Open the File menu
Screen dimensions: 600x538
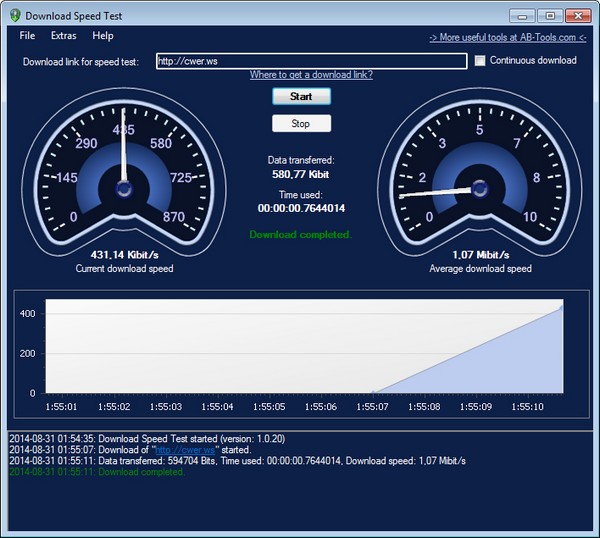[x=27, y=36]
